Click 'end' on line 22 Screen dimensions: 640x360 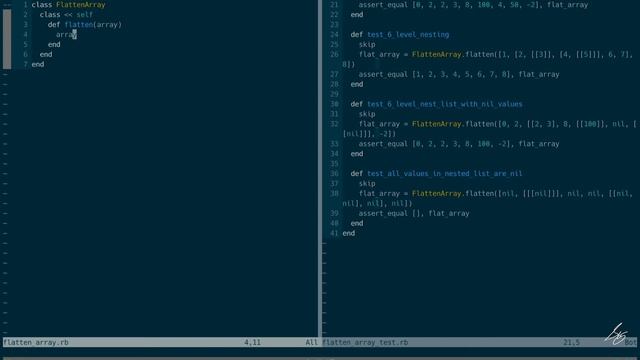pyautogui.click(x=357, y=15)
